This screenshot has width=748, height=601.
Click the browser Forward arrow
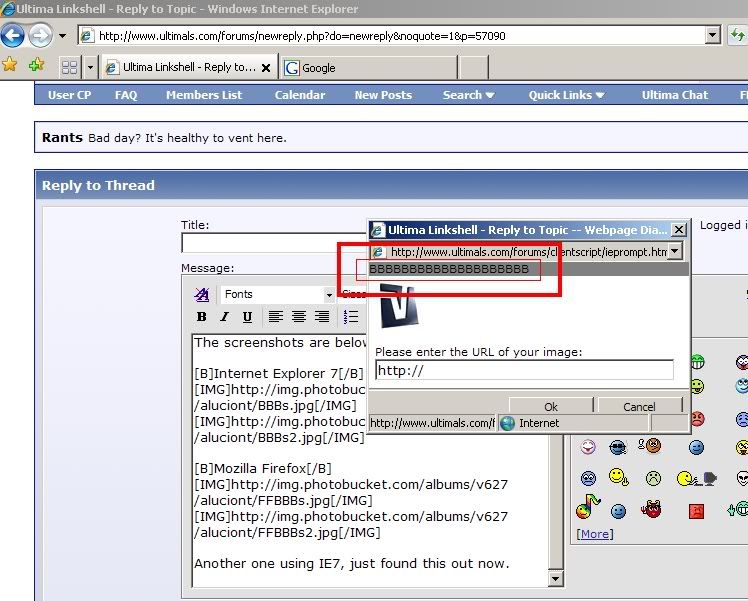tap(41, 35)
